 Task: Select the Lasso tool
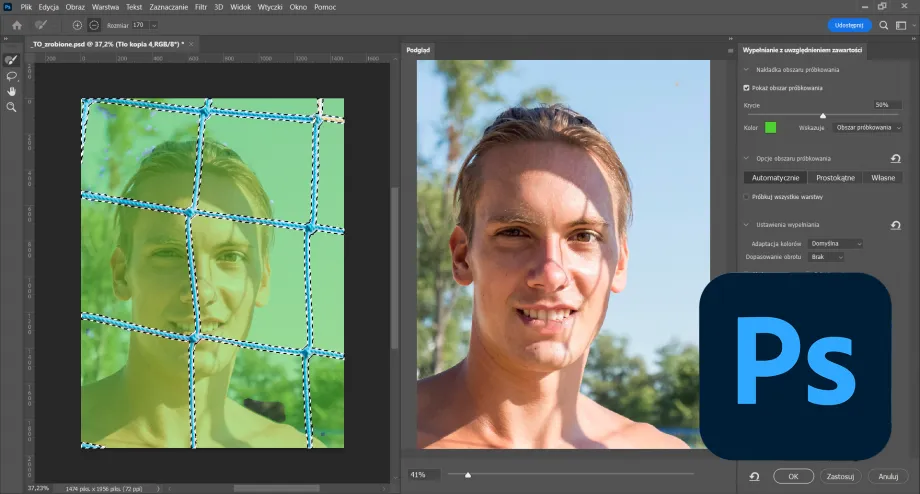click(12, 76)
